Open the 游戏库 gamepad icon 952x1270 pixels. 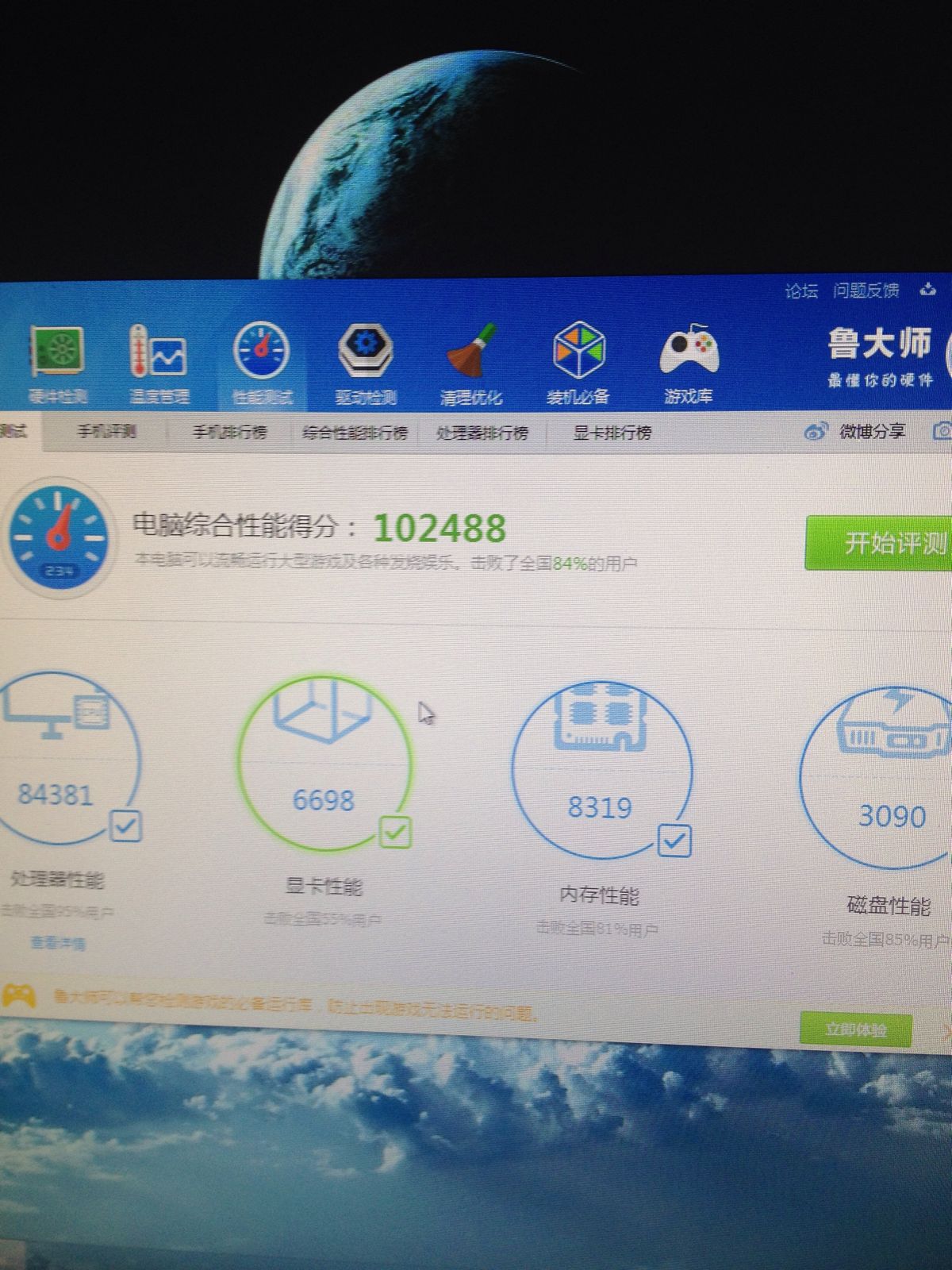tap(689, 351)
